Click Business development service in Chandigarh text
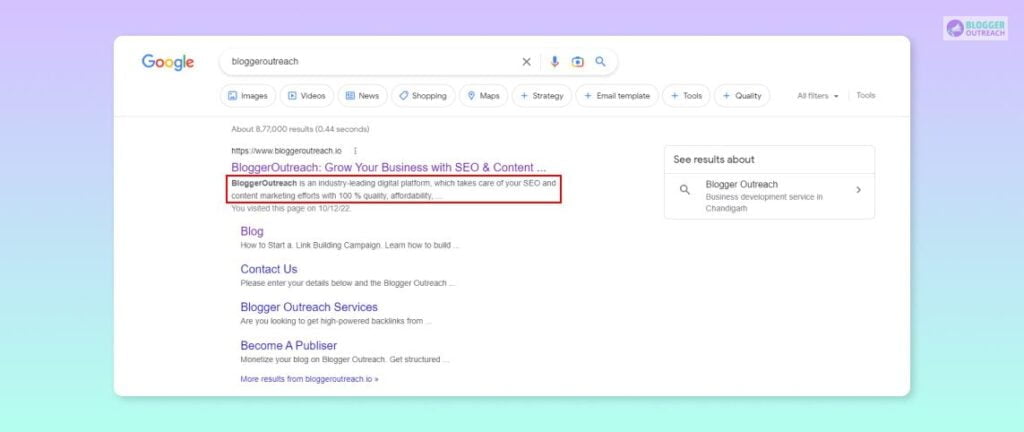Image resolution: width=1024 pixels, height=432 pixels. [x=764, y=202]
